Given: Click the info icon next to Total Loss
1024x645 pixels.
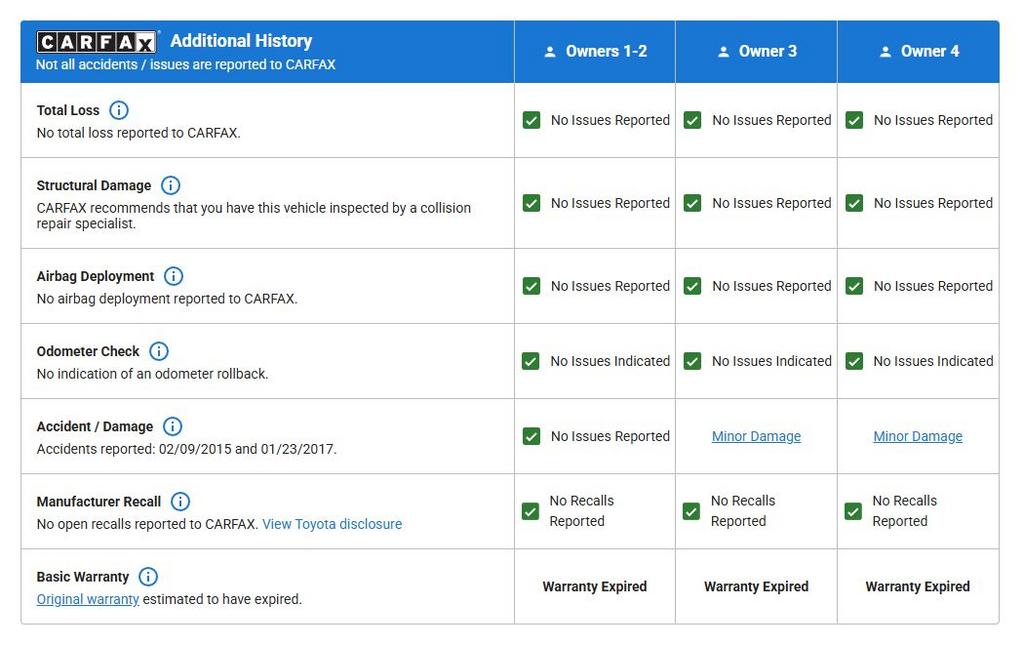Looking at the screenshot, I should [119, 110].
